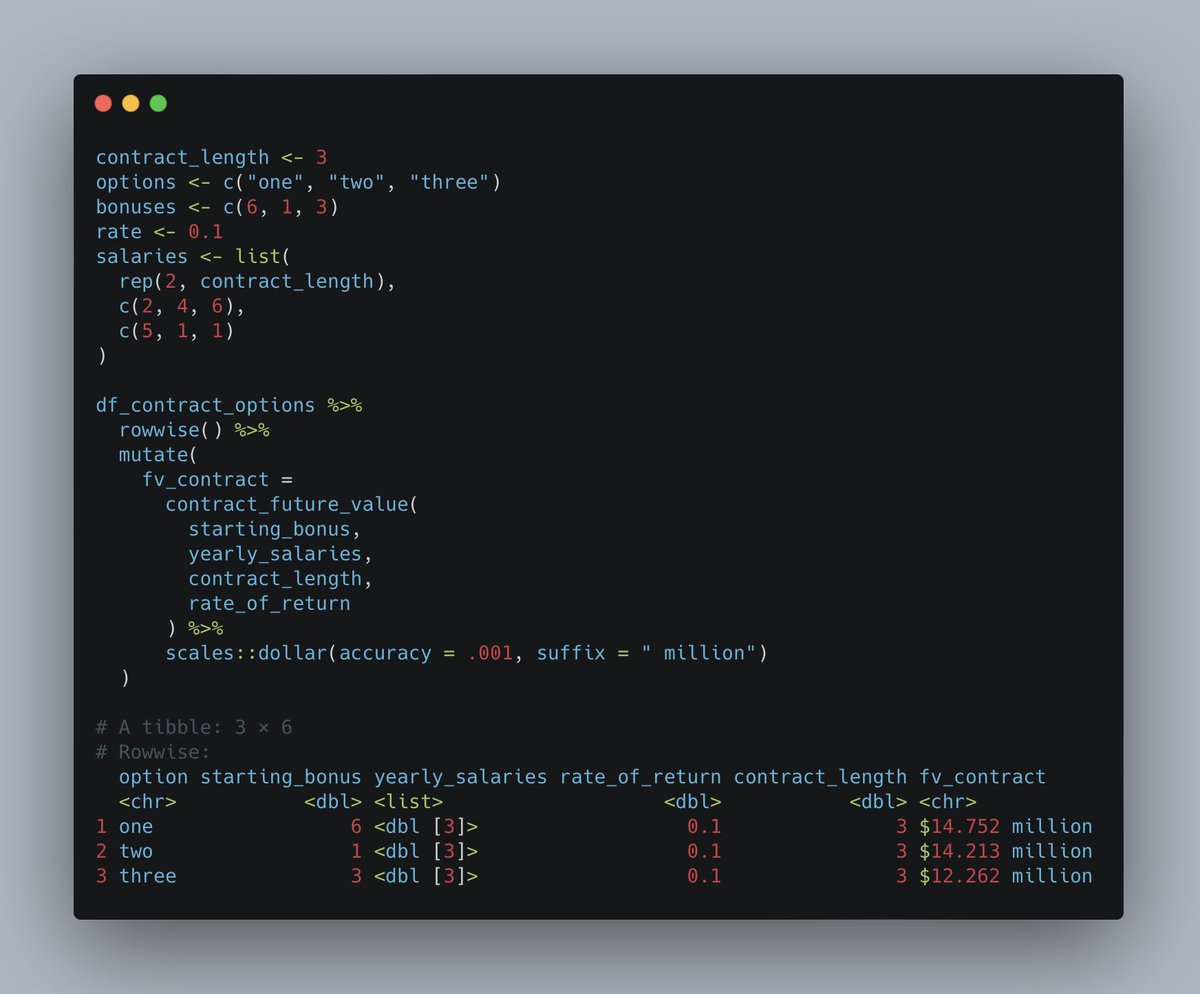Click the value 0.1 after rate
The image size is (1200, 994).
click(206, 232)
